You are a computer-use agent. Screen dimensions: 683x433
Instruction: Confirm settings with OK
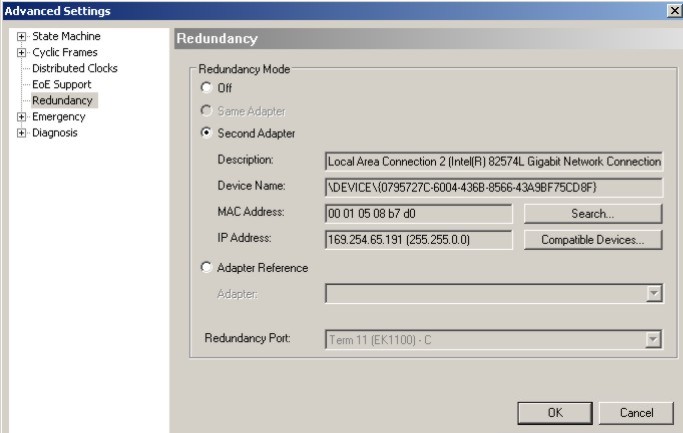click(x=555, y=413)
